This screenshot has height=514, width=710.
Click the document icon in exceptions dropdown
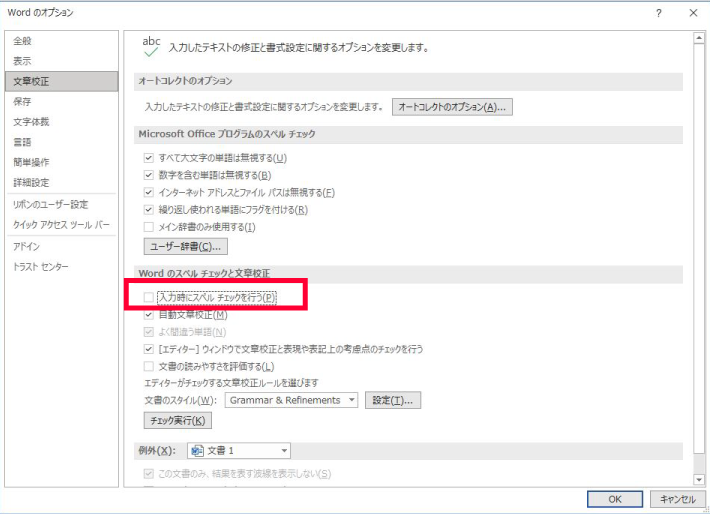click(197, 451)
